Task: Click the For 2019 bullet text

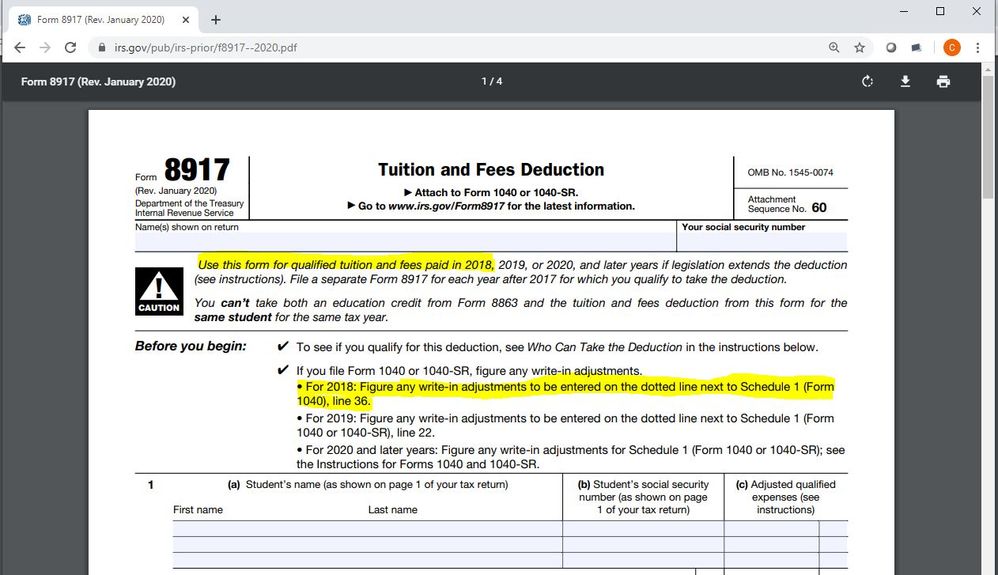Action: [565, 425]
